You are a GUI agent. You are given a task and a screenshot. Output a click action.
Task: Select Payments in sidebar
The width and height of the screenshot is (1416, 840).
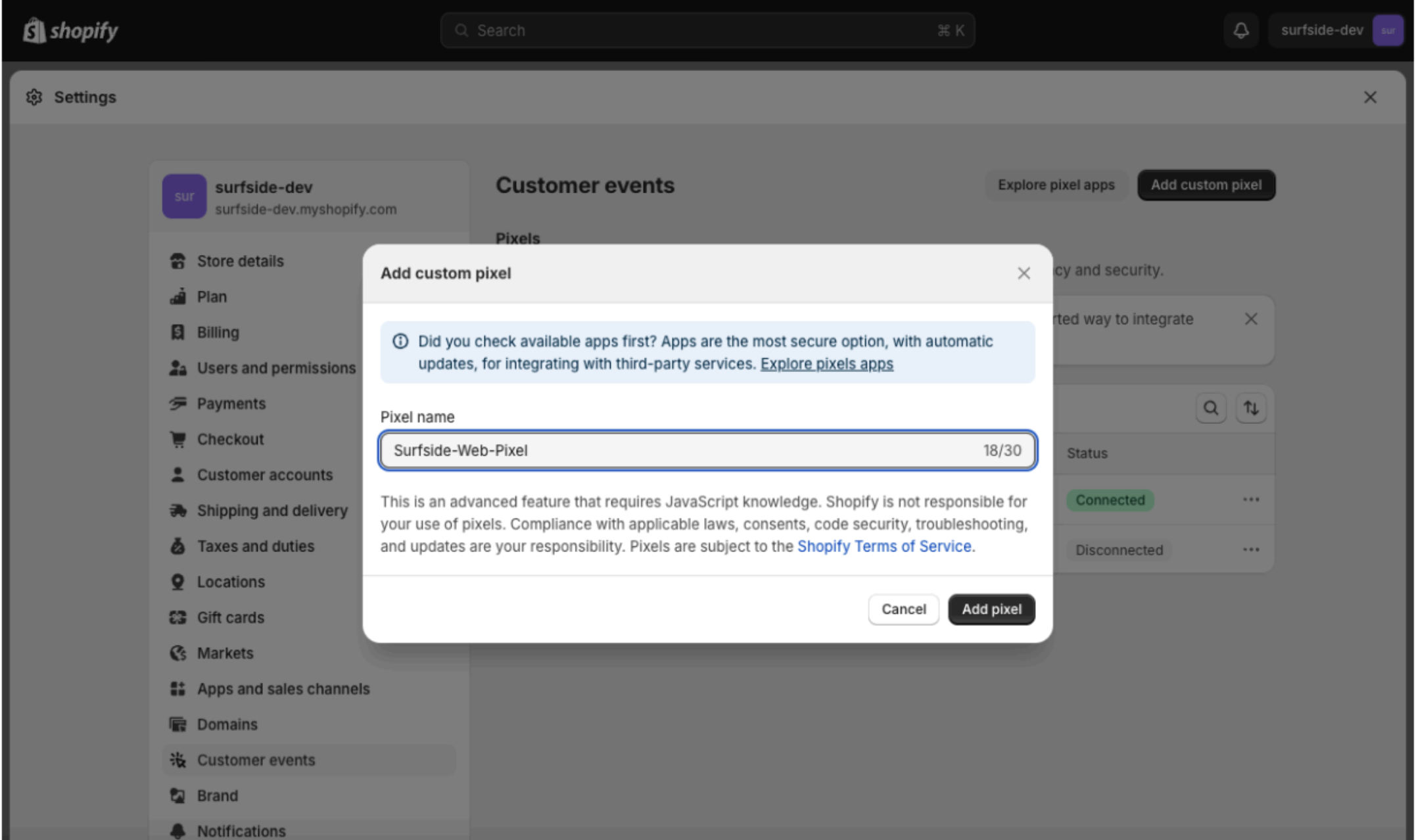(x=231, y=404)
